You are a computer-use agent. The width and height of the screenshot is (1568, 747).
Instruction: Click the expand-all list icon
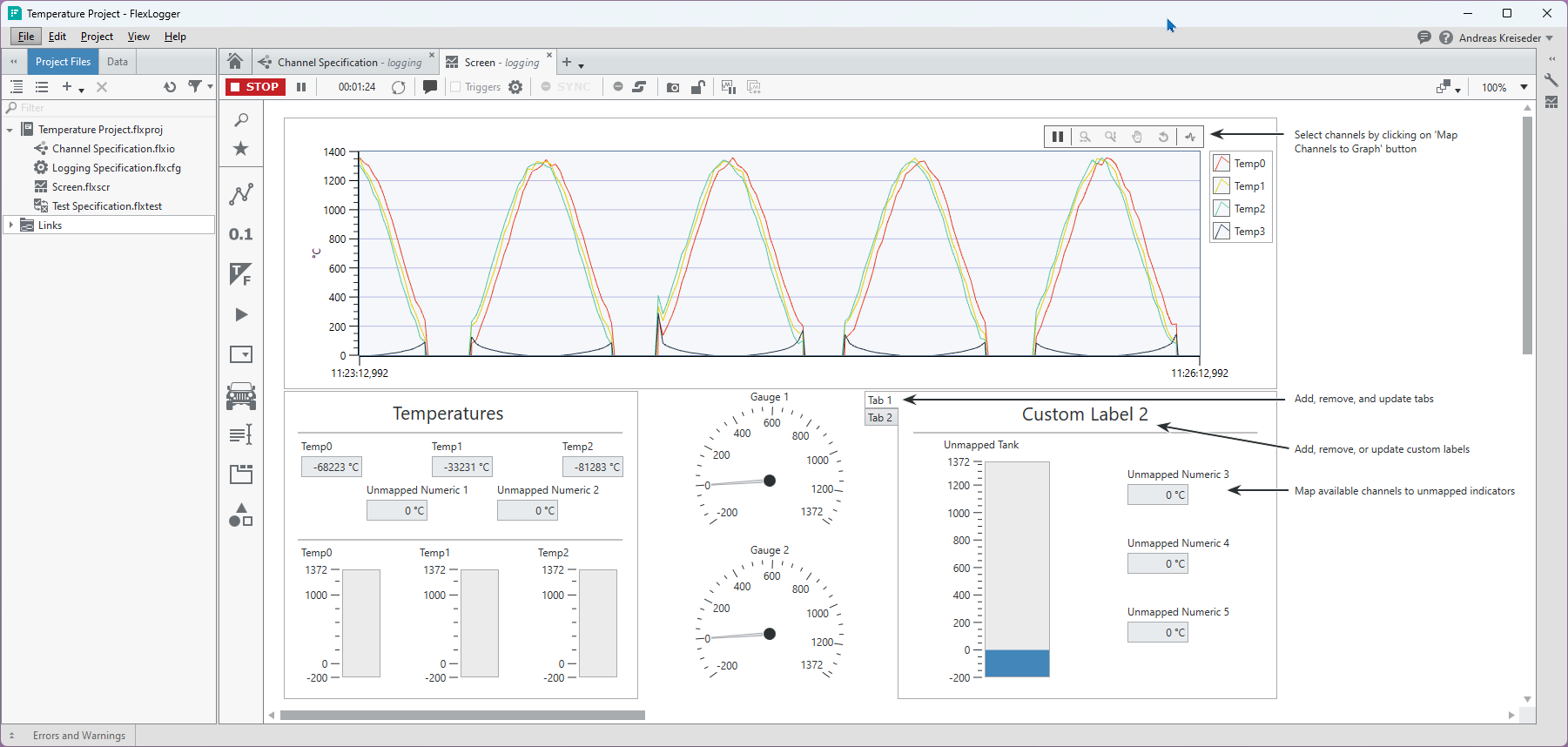17,87
